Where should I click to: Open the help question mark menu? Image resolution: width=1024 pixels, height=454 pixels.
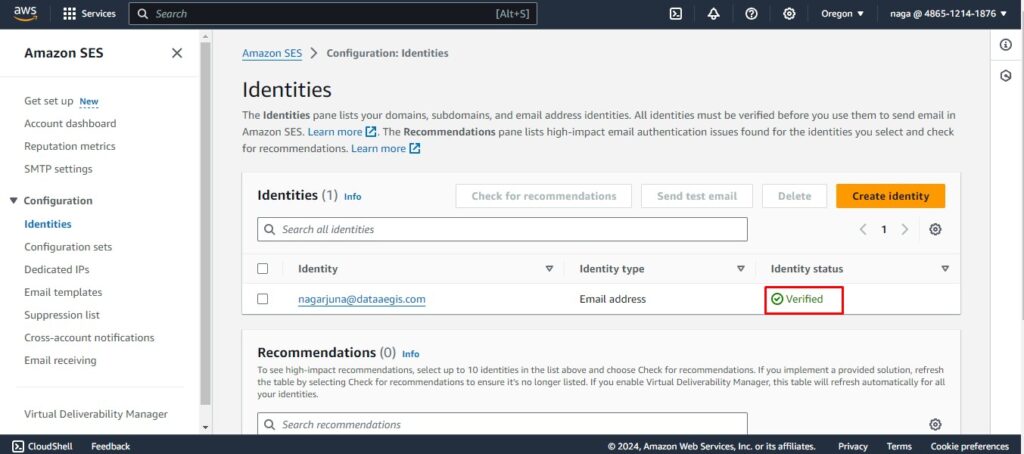click(751, 14)
